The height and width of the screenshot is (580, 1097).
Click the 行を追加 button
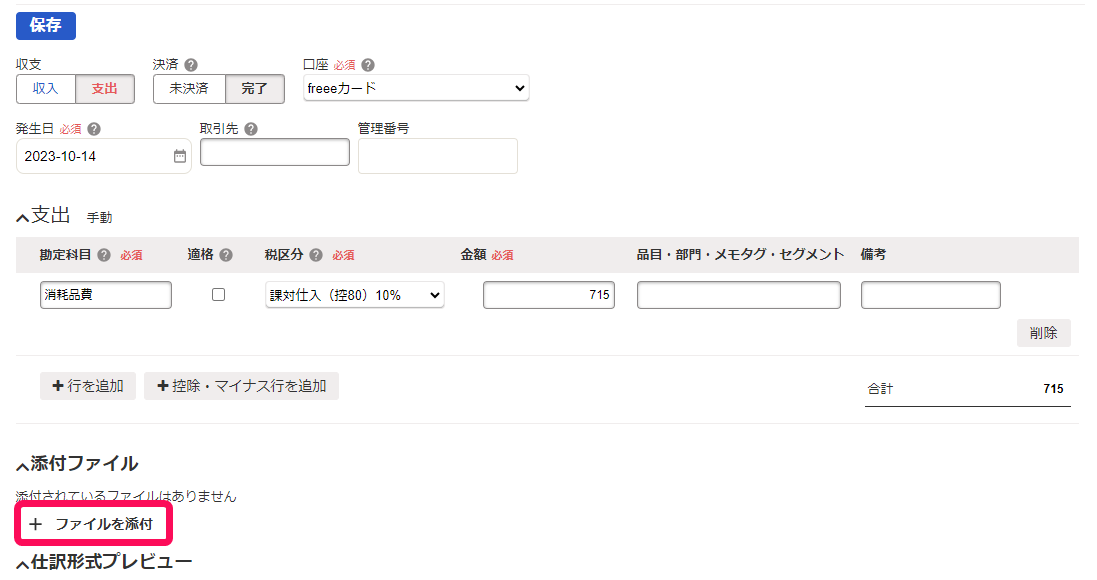(88, 386)
